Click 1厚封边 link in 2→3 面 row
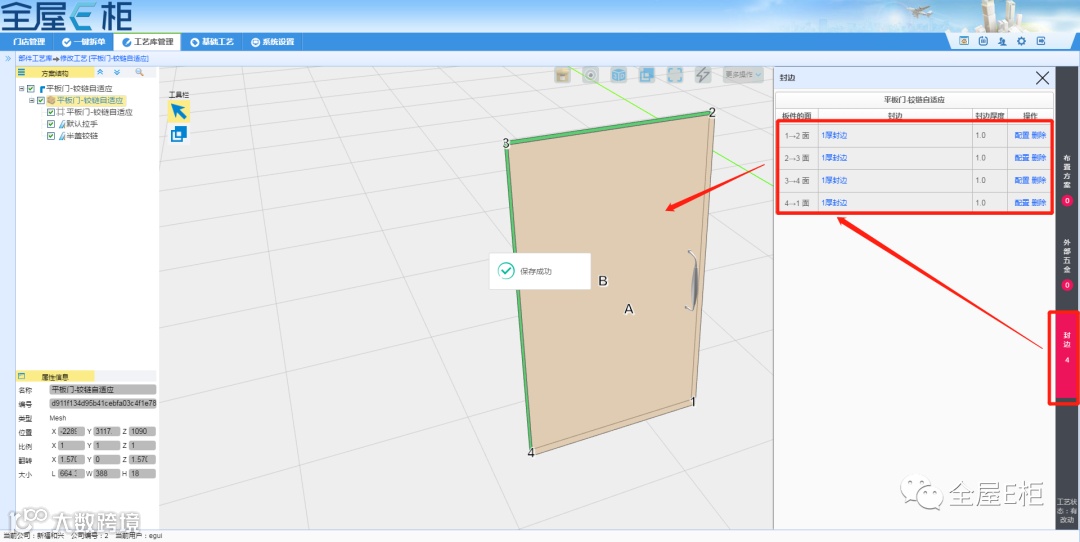 click(834, 158)
